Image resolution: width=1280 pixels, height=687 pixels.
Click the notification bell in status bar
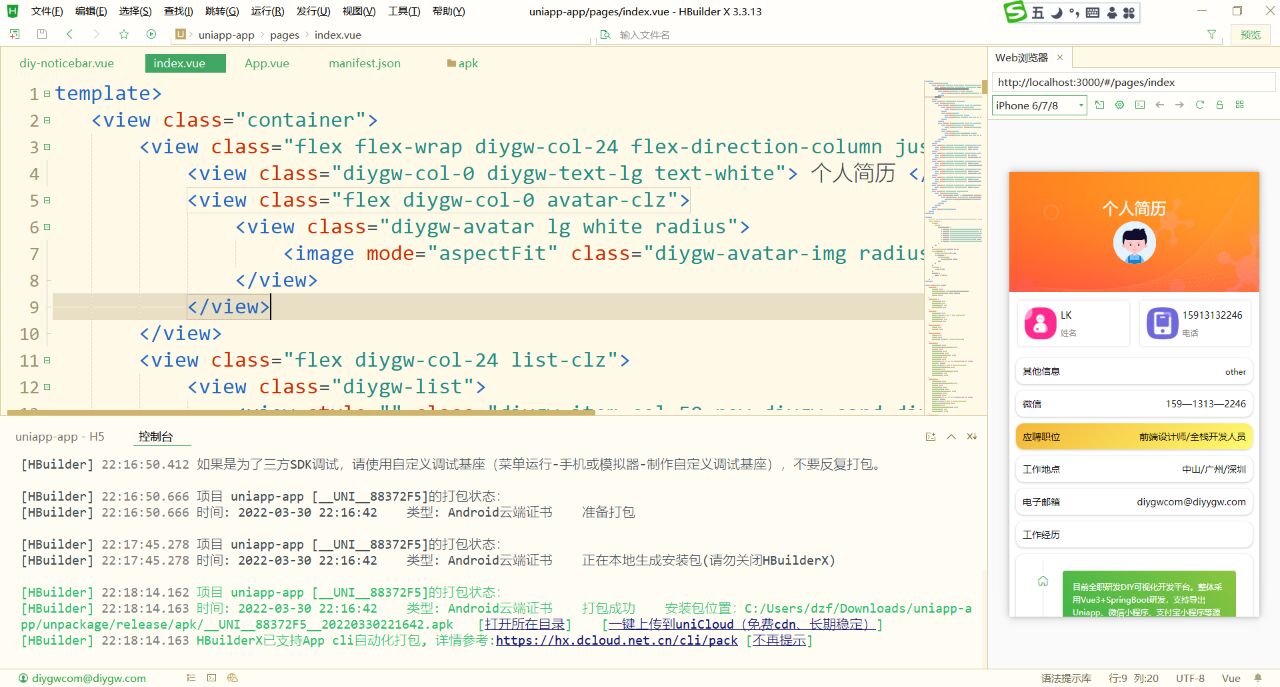click(x=1257, y=677)
